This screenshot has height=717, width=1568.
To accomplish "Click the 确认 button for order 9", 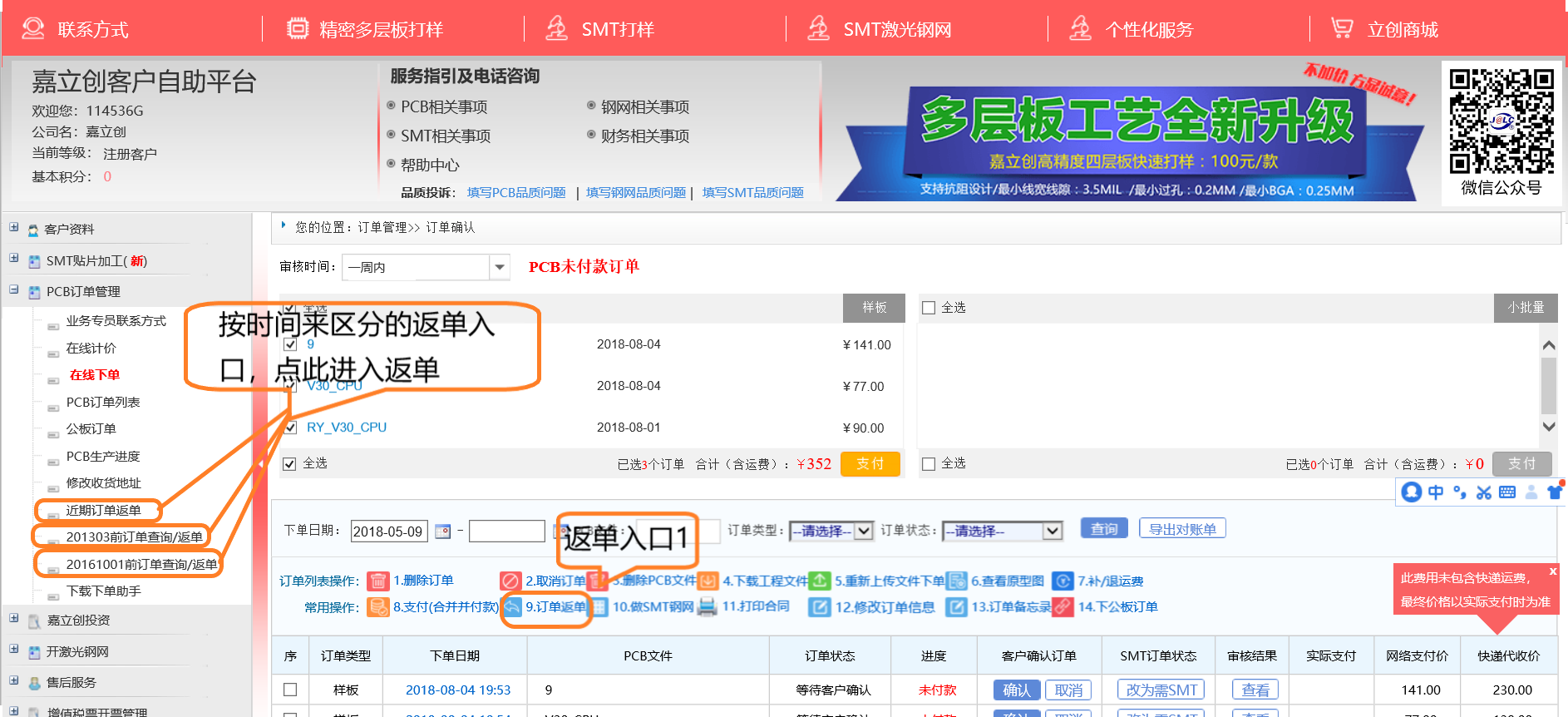I will coord(1017,690).
